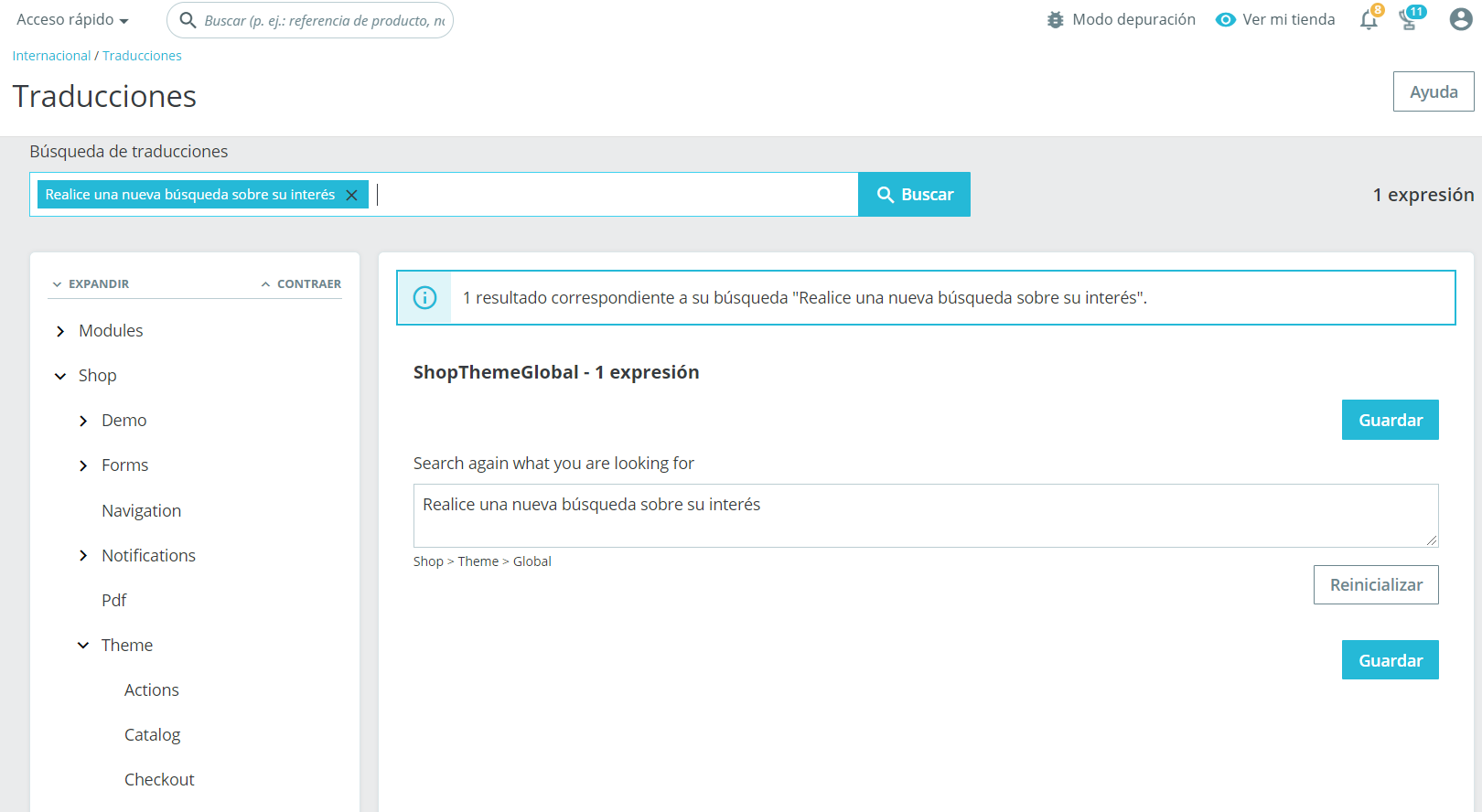Follow the Internacional breadcrumb link
This screenshot has width=1482, height=812.
(51, 56)
